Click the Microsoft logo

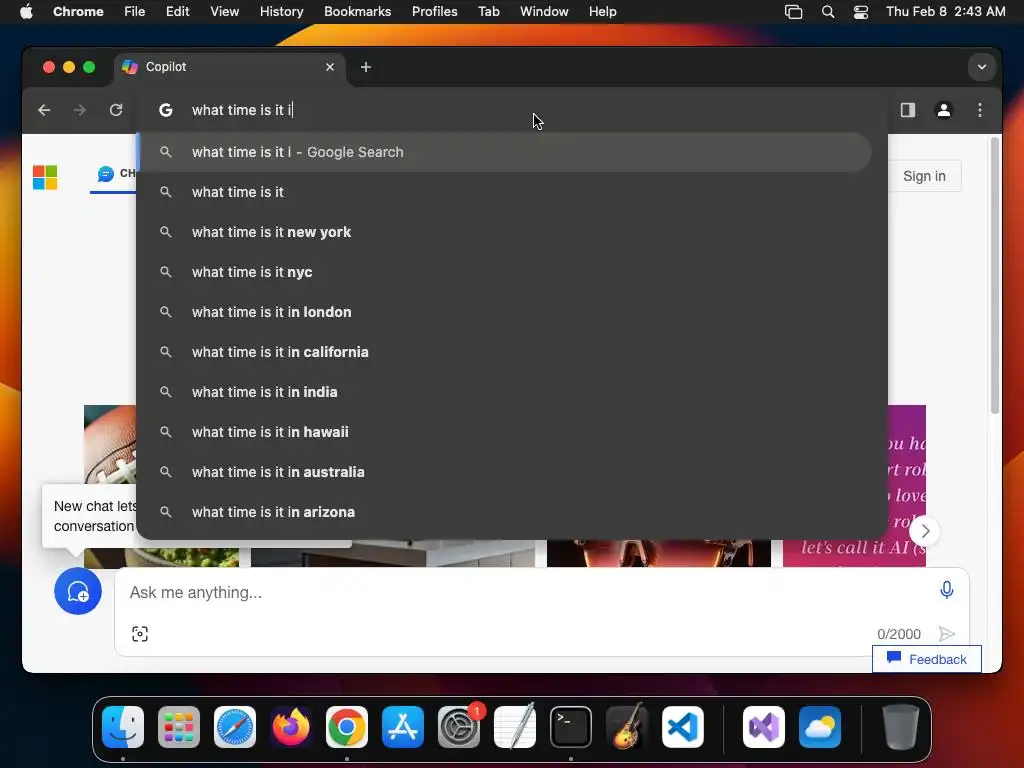click(45, 177)
